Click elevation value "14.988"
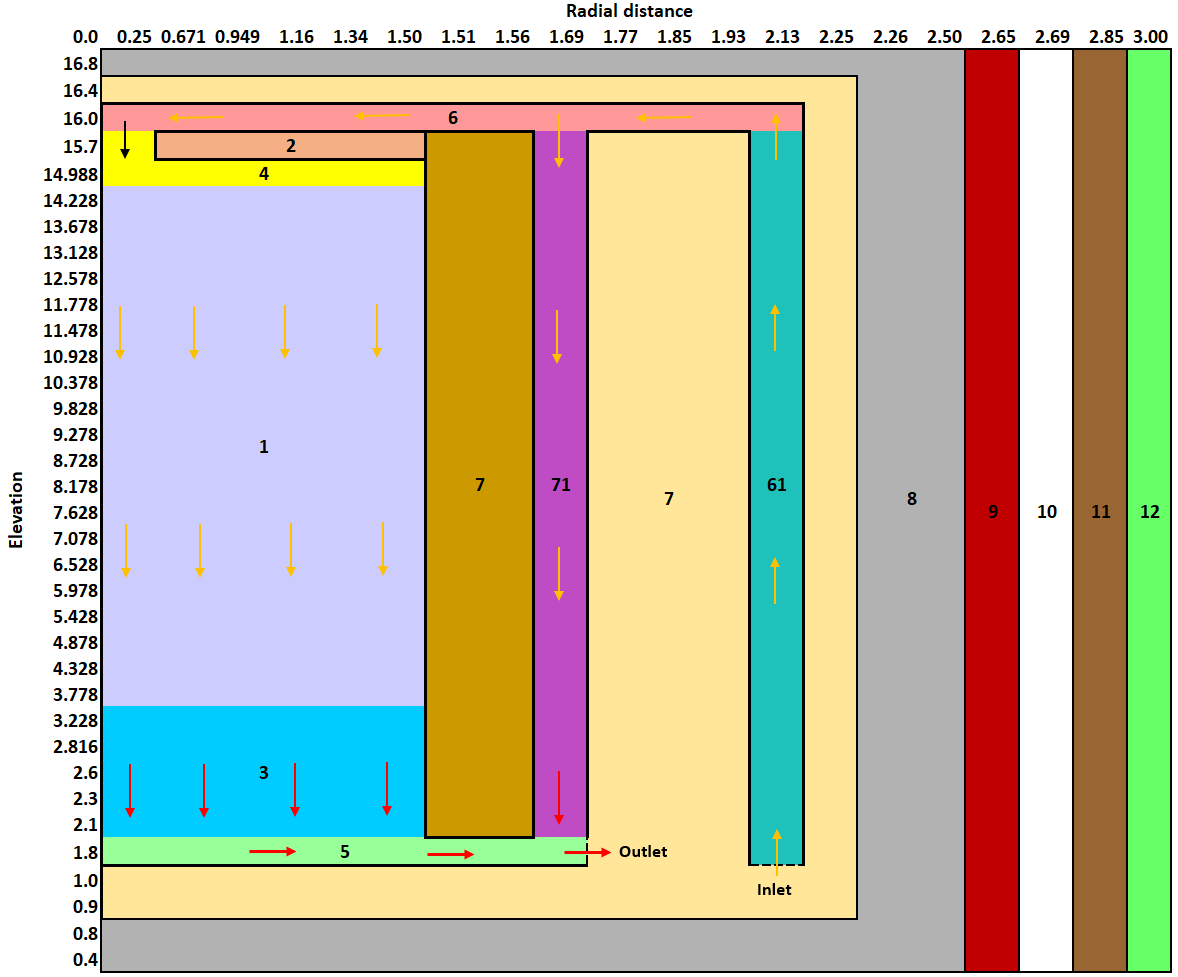 (71, 174)
